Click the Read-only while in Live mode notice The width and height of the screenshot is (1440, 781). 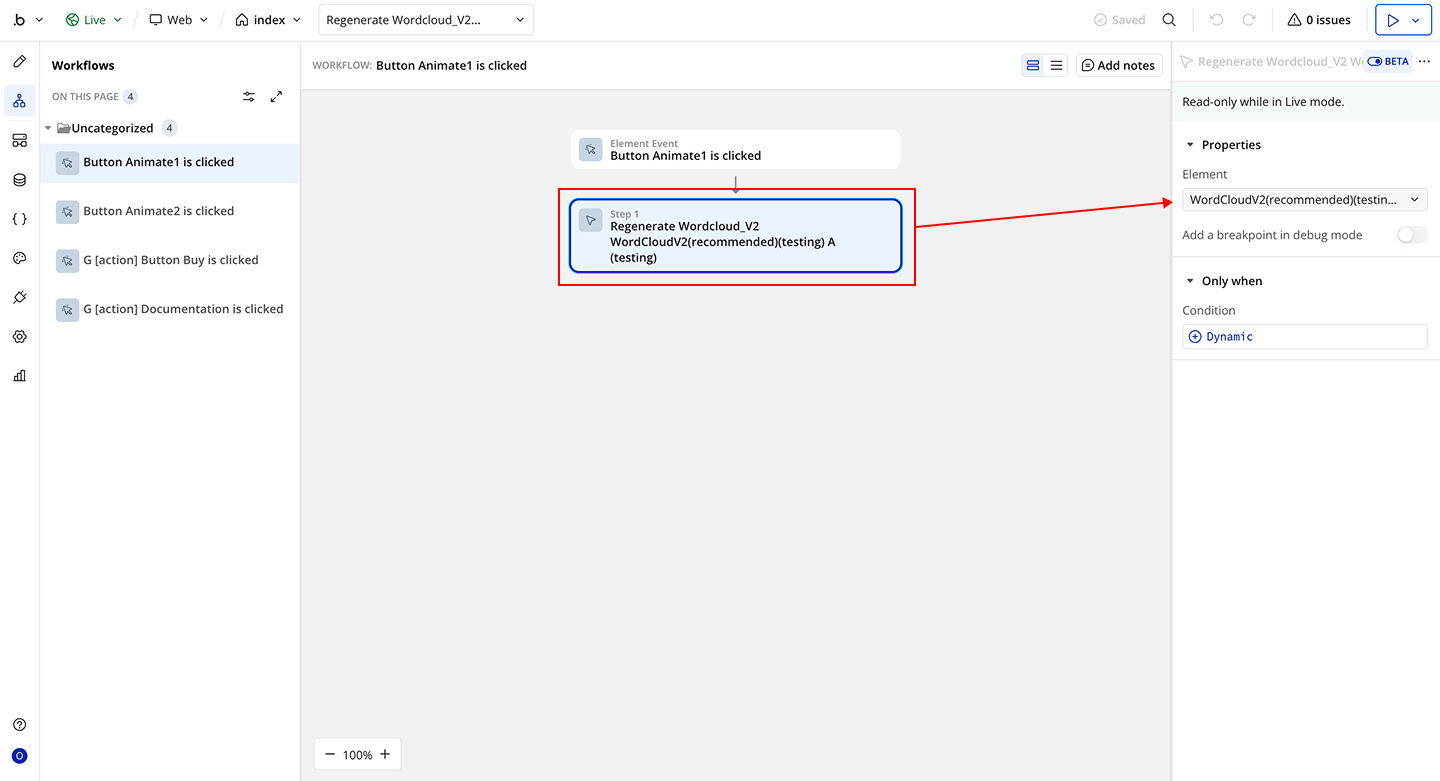(x=1263, y=102)
